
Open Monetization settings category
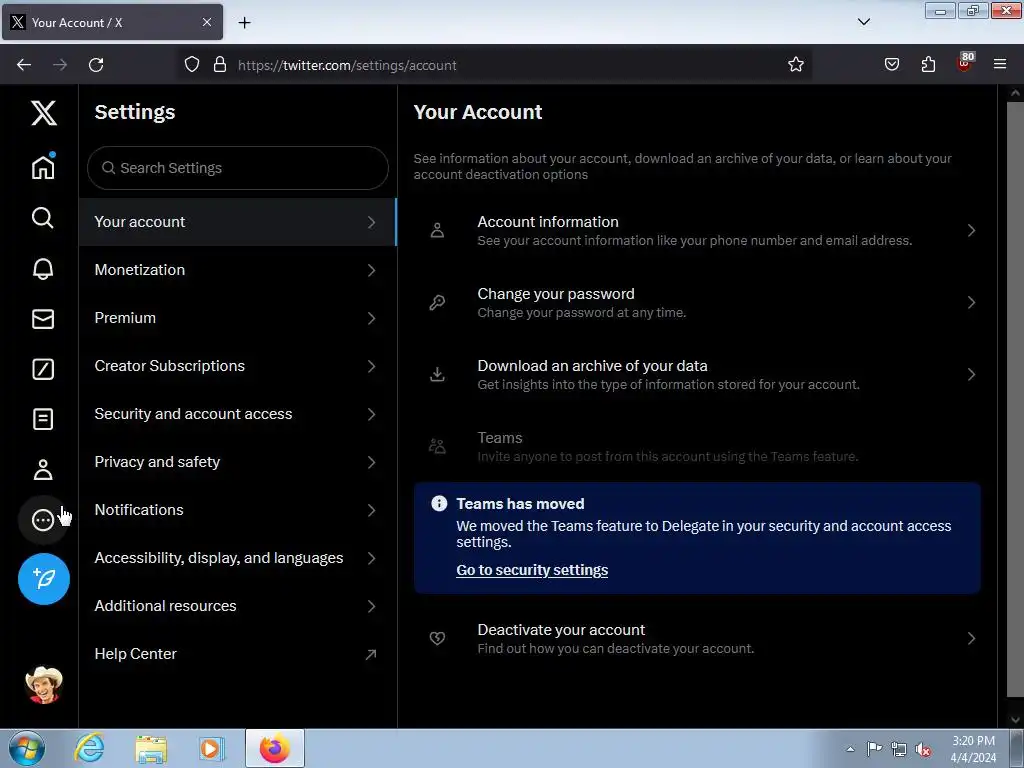pos(237,270)
